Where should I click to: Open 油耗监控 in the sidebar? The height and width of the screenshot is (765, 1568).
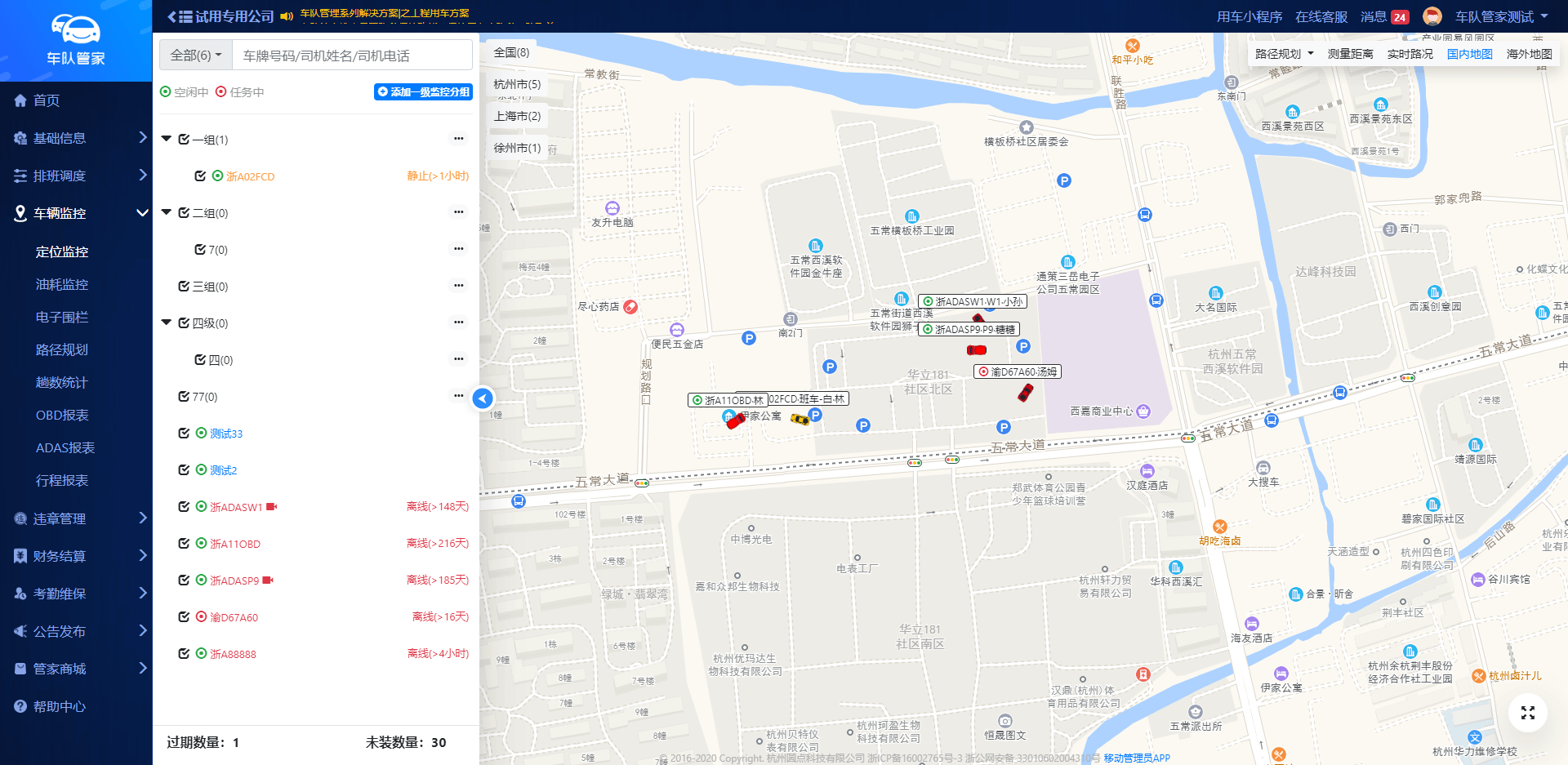click(x=62, y=284)
